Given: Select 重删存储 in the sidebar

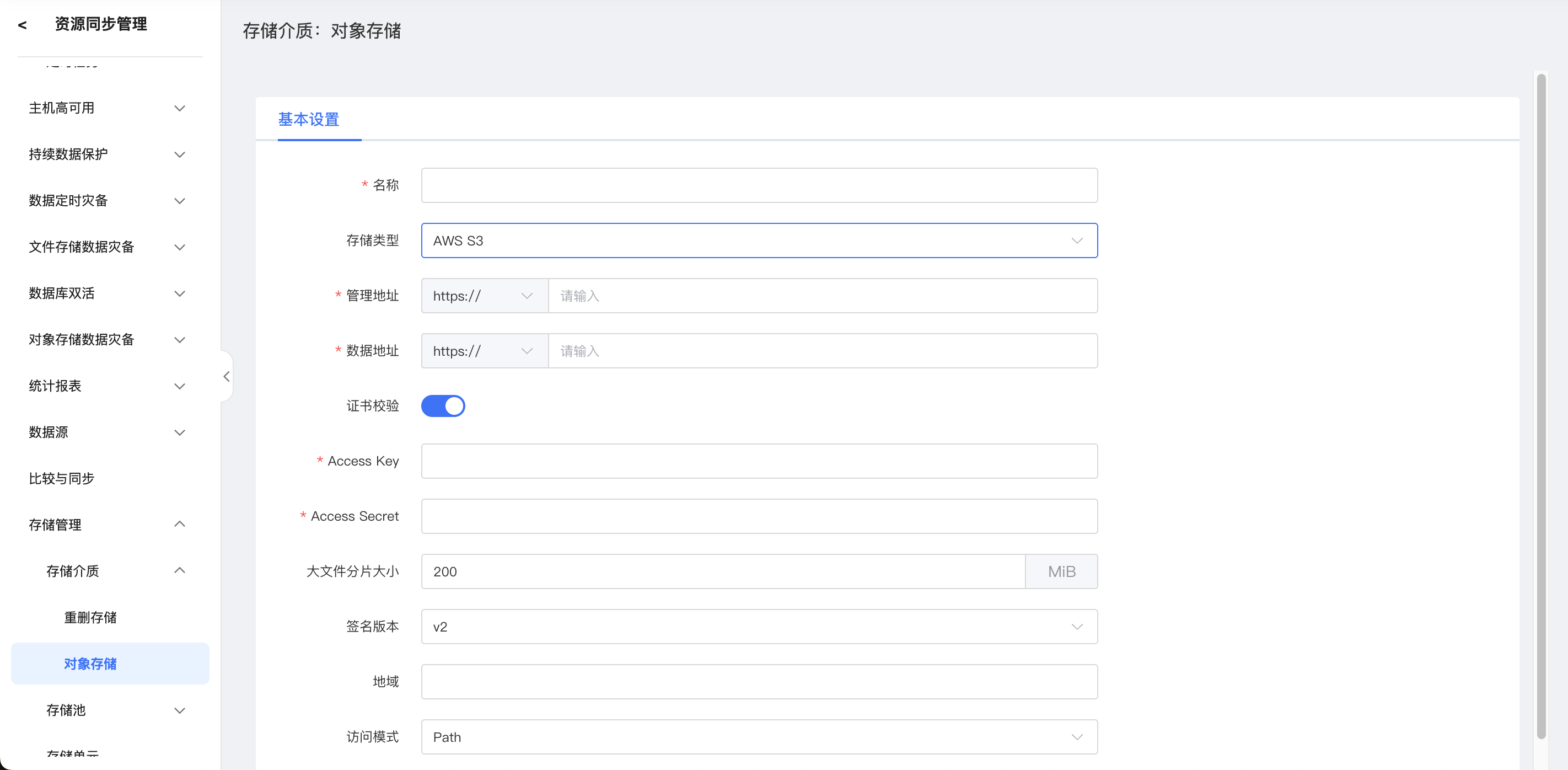Looking at the screenshot, I should pos(90,617).
